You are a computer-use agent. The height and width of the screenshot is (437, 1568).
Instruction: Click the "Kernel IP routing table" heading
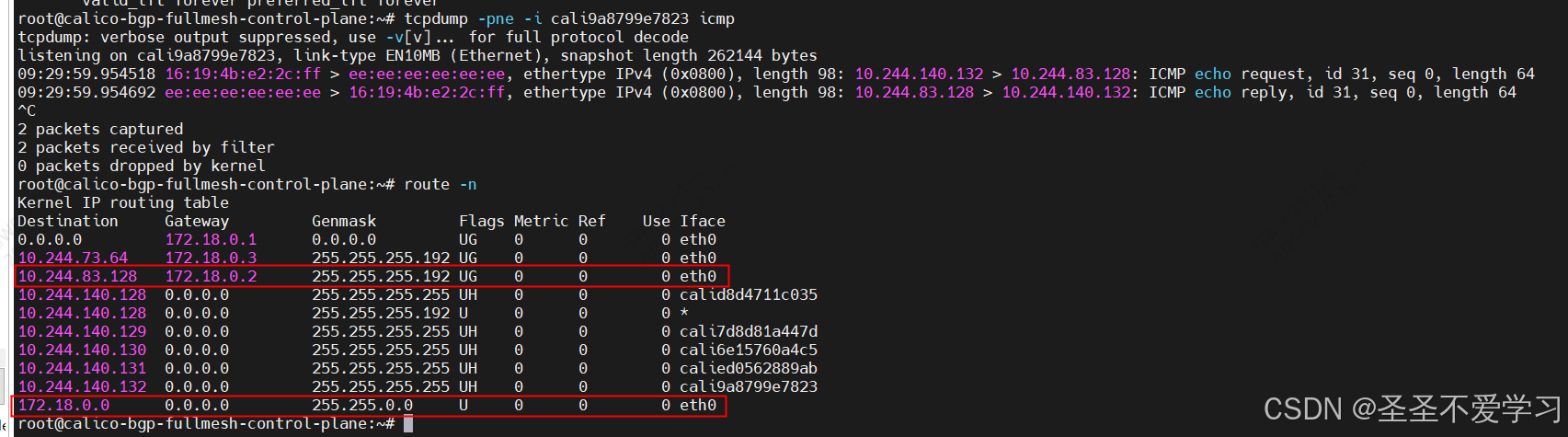[123, 202]
